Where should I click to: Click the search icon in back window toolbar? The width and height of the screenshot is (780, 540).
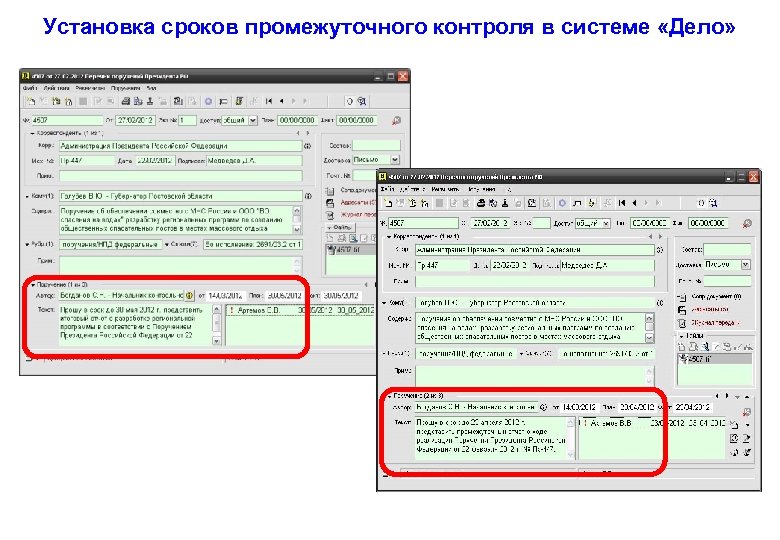pos(362,101)
